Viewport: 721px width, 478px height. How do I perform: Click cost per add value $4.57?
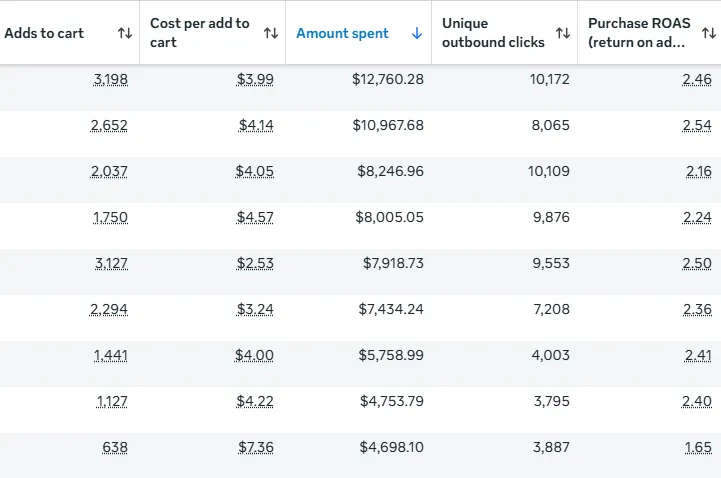(255, 217)
